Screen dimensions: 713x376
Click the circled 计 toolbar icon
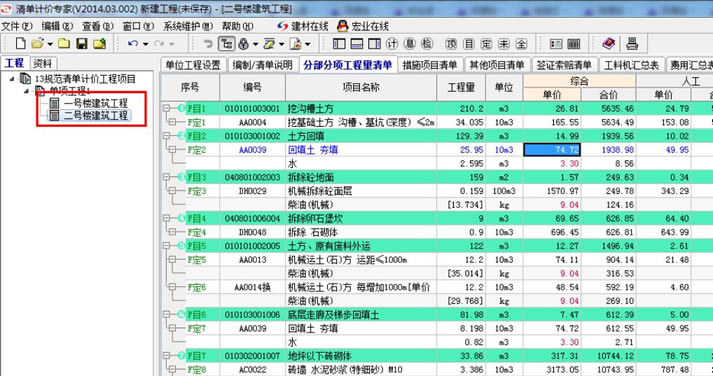coord(392,44)
